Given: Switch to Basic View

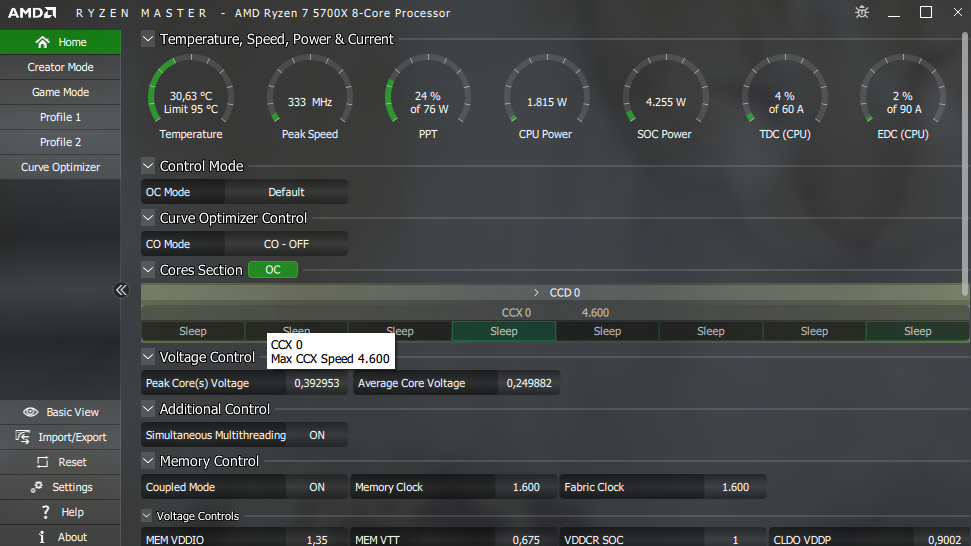Looking at the screenshot, I should (60, 412).
